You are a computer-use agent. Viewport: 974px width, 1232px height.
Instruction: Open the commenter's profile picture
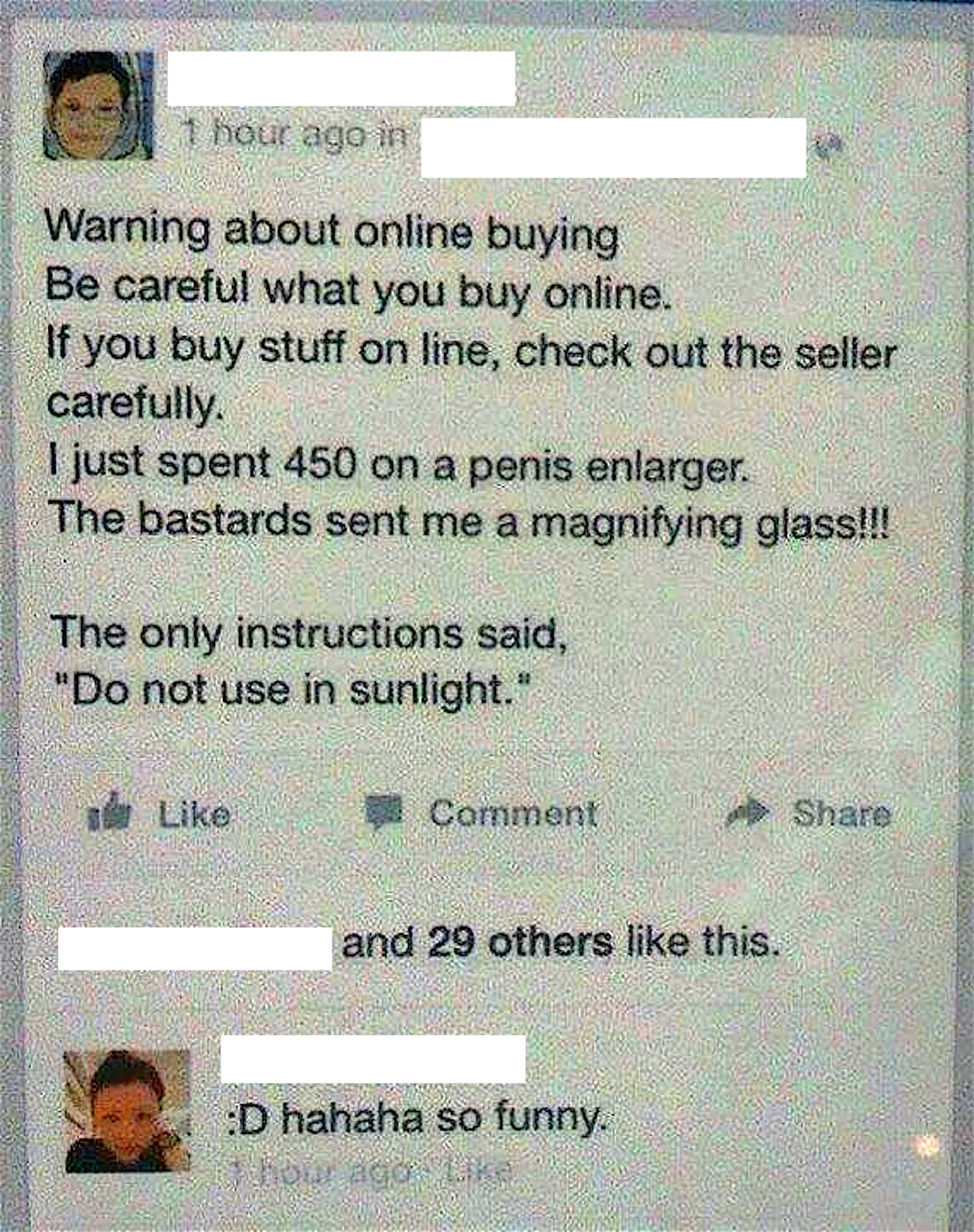pyautogui.click(x=128, y=1111)
